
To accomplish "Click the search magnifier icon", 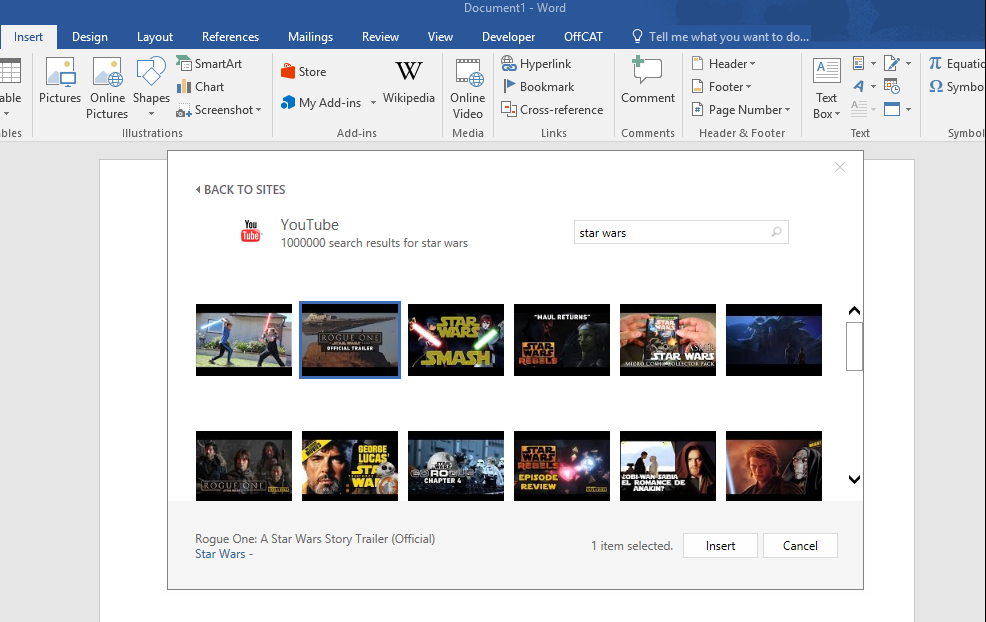I will 777,232.
